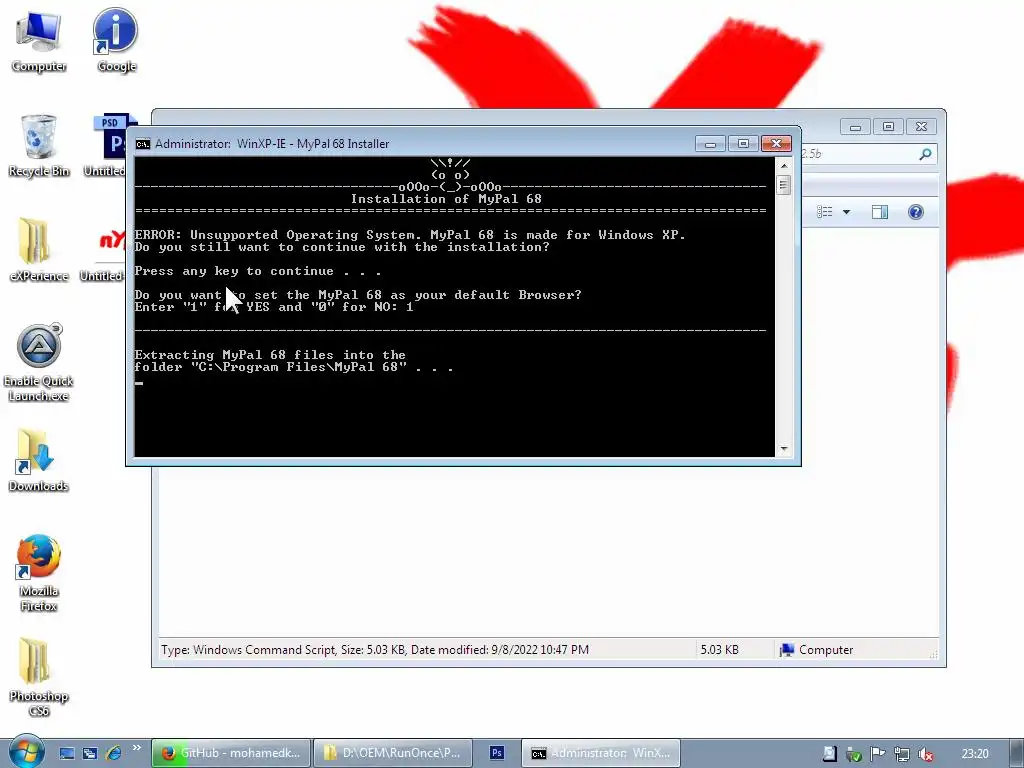This screenshot has width=1024, height=768.
Task: Click the 'ERROR: Unsupported Operating System' console line
Action: [x=410, y=234]
